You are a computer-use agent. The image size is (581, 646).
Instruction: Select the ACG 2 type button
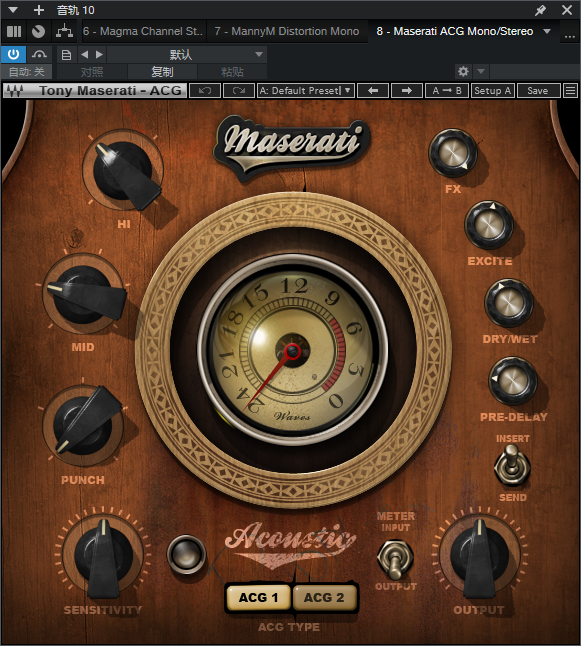click(324, 597)
